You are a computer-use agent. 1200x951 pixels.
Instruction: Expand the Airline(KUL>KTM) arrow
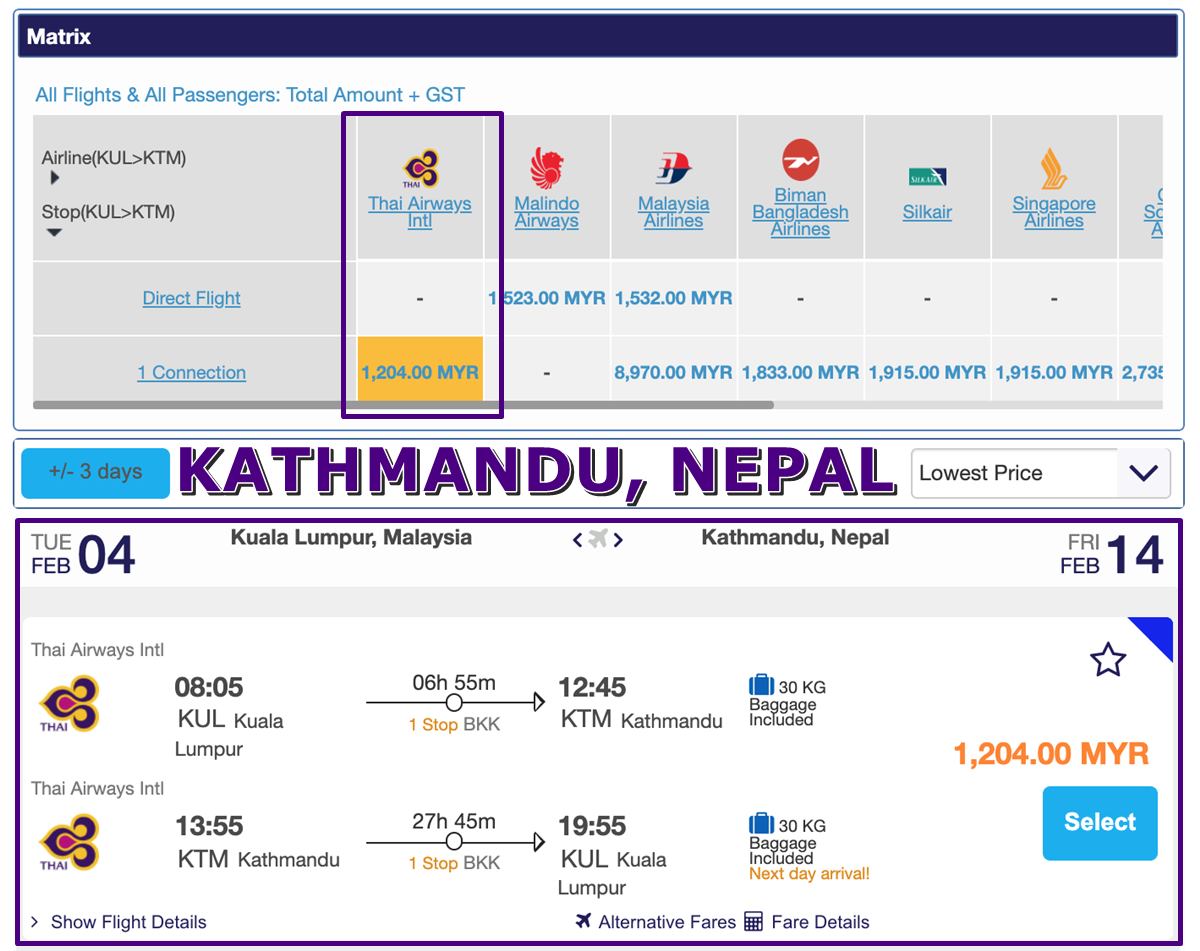pos(54,178)
